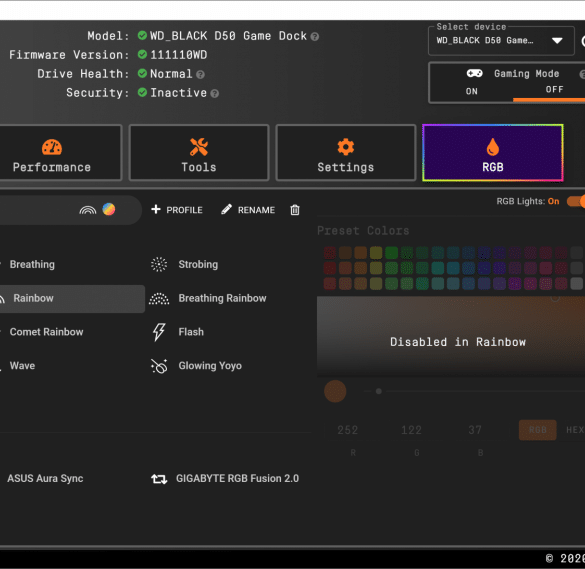Image resolution: width=585 pixels, height=569 pixels.
Task: Select the RGB tab
Action: click(492, 153)
